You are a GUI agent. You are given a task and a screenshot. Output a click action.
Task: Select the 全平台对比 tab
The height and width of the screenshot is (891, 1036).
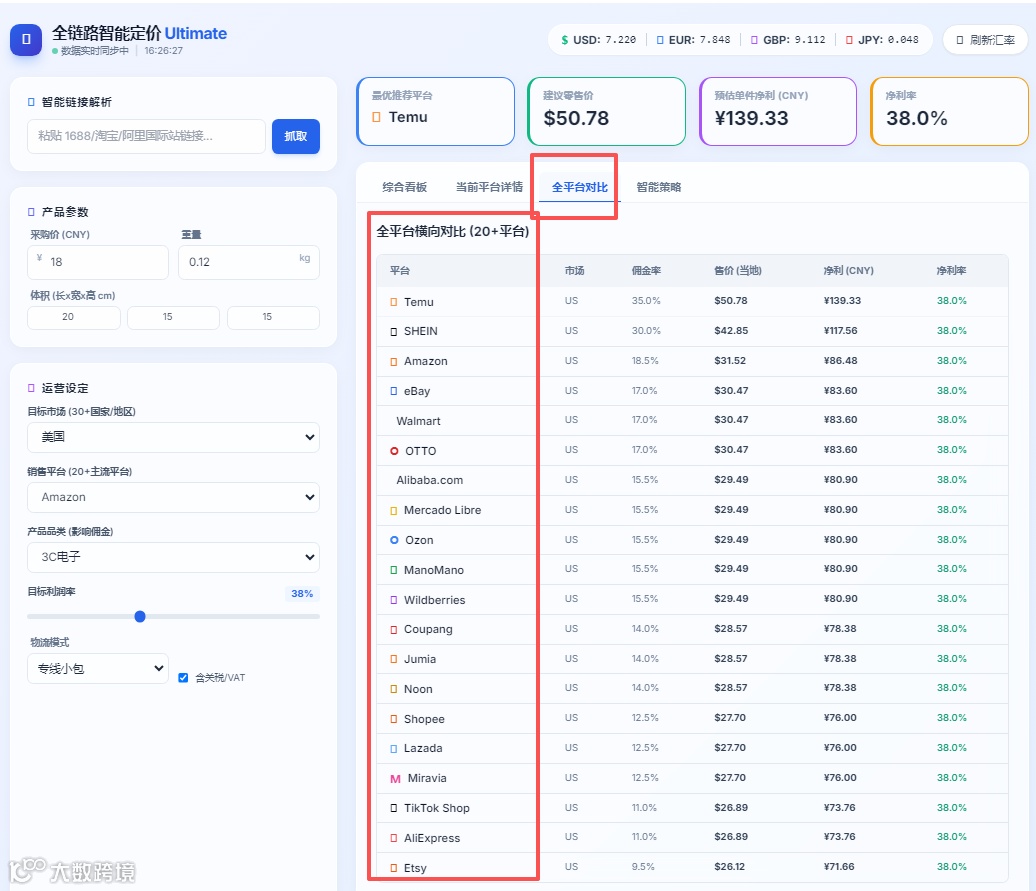pyautogui.click(x=579, y=187)
